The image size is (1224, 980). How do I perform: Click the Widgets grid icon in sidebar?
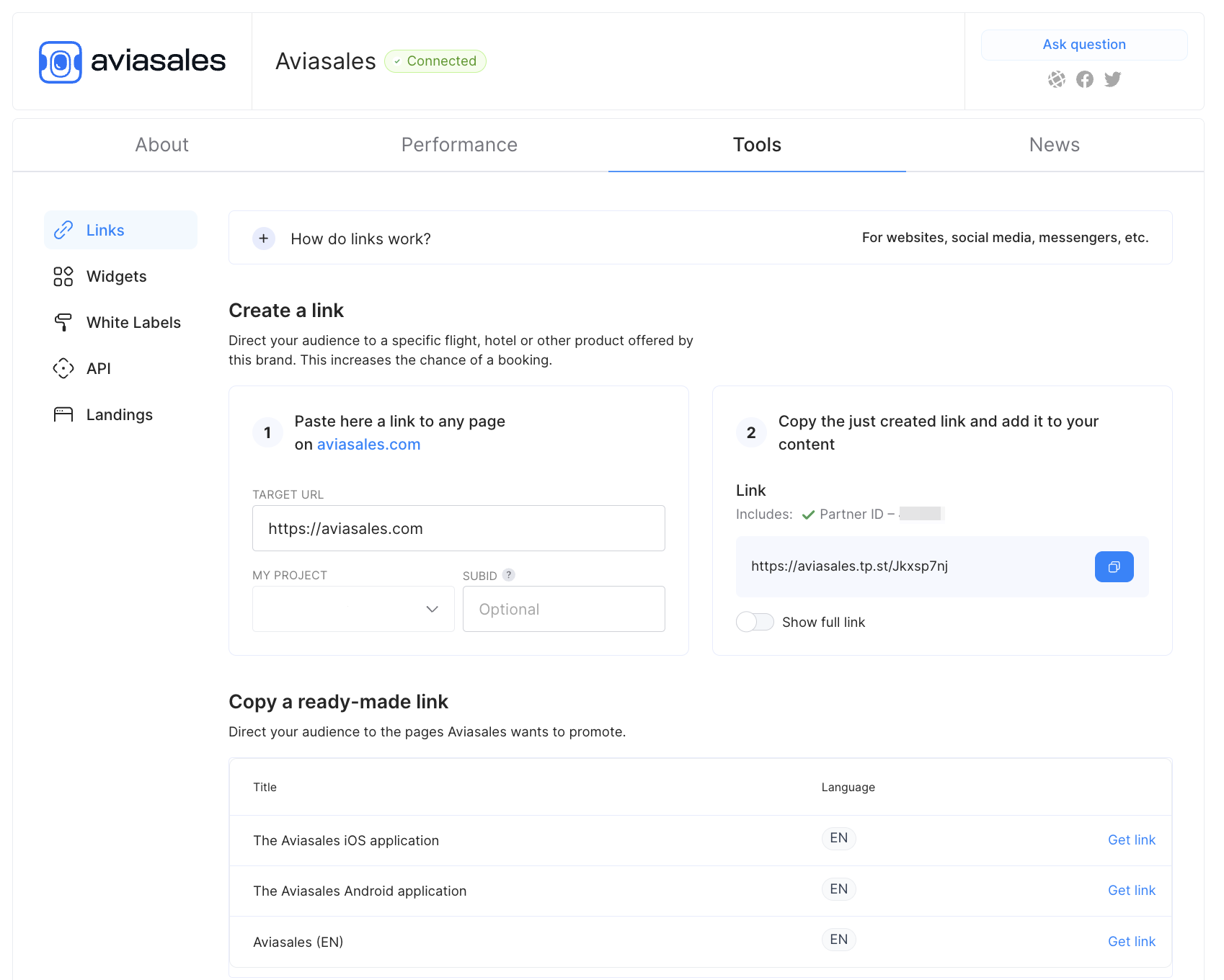click(63, 276)
